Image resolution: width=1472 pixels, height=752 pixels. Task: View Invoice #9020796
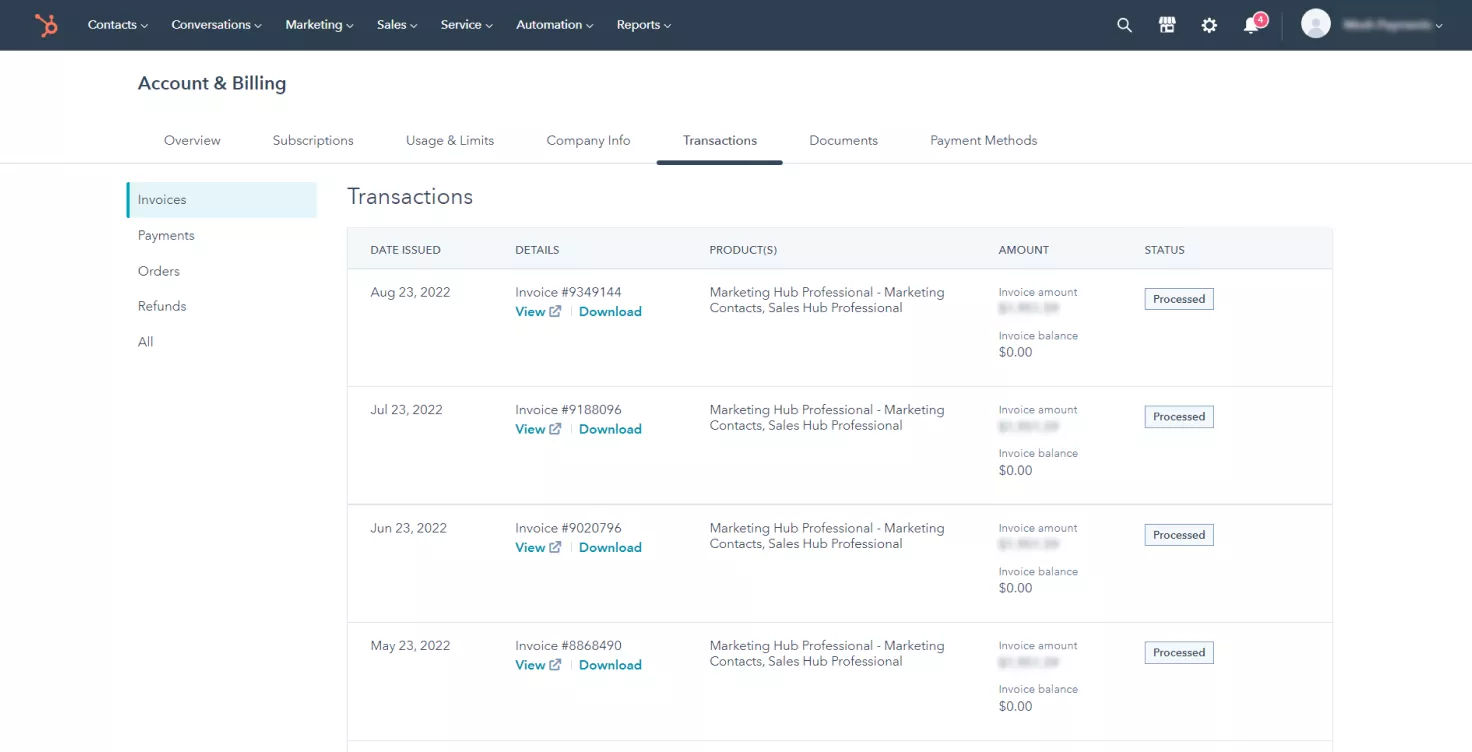pyautogui.click(x=530, y=547)
